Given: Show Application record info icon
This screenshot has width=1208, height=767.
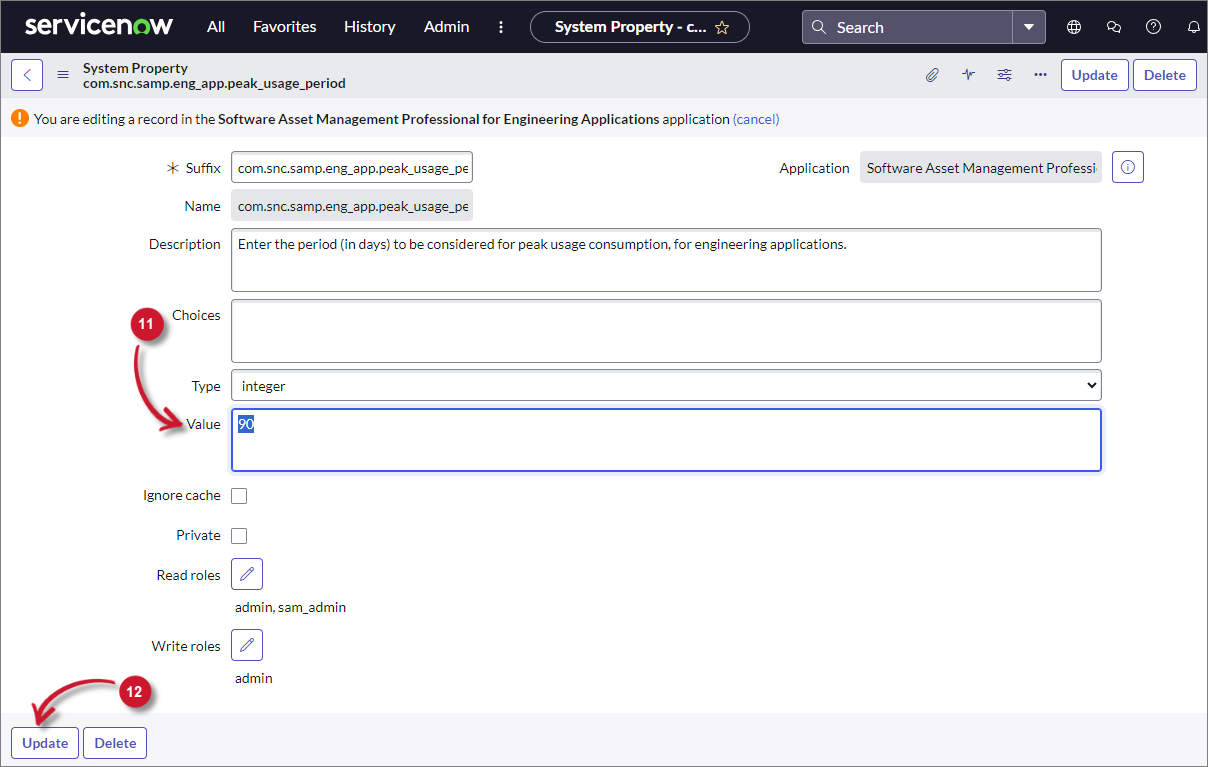Looking at the screenshot, I should click(x=1128, y=168).
